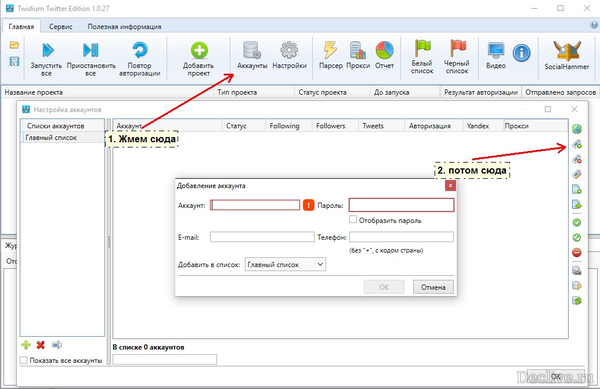Close the Добавление аккаунта dialog

450,186
